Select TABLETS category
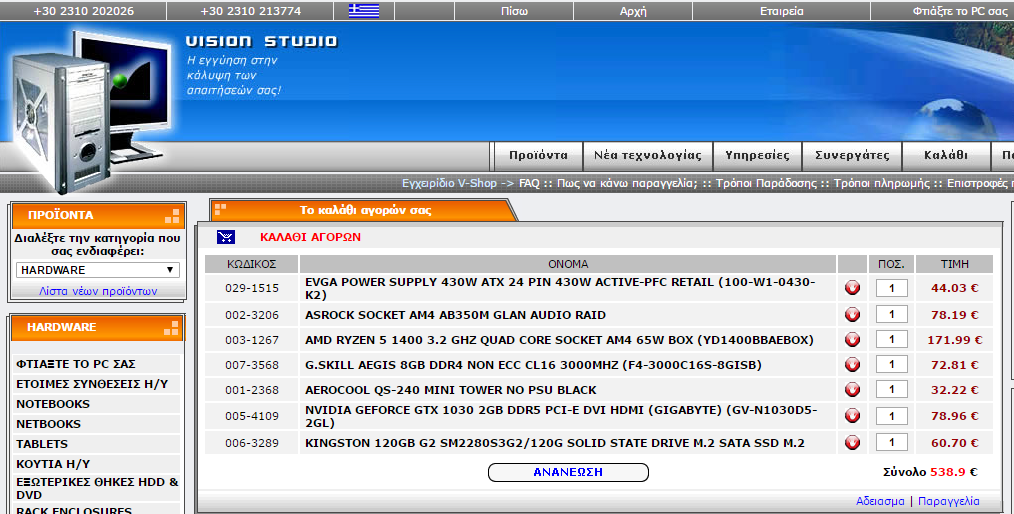The height and width of the screenshot is (514, 1014). 96,444
